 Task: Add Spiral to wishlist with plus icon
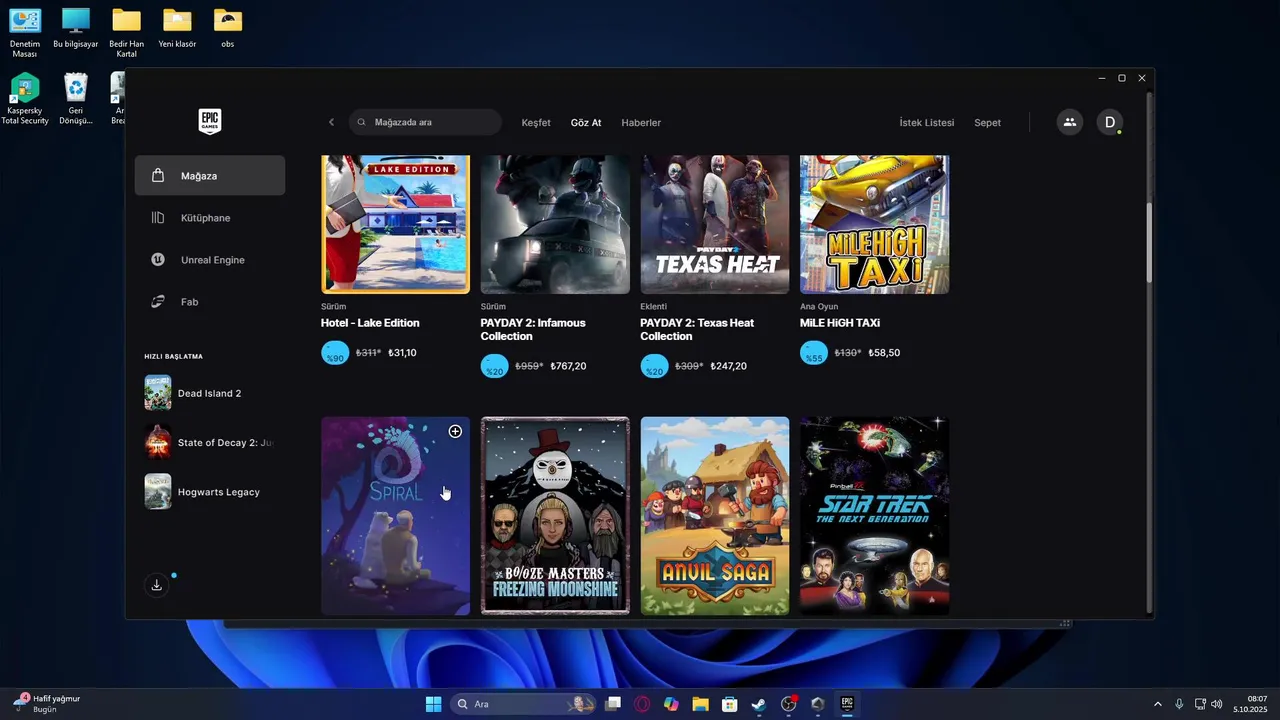click(455, 431)
